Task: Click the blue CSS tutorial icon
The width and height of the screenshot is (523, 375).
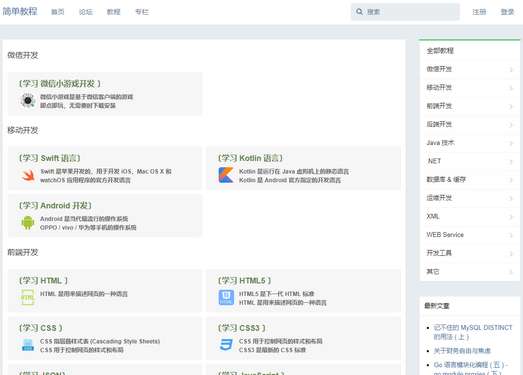Action: coord(28,345)
